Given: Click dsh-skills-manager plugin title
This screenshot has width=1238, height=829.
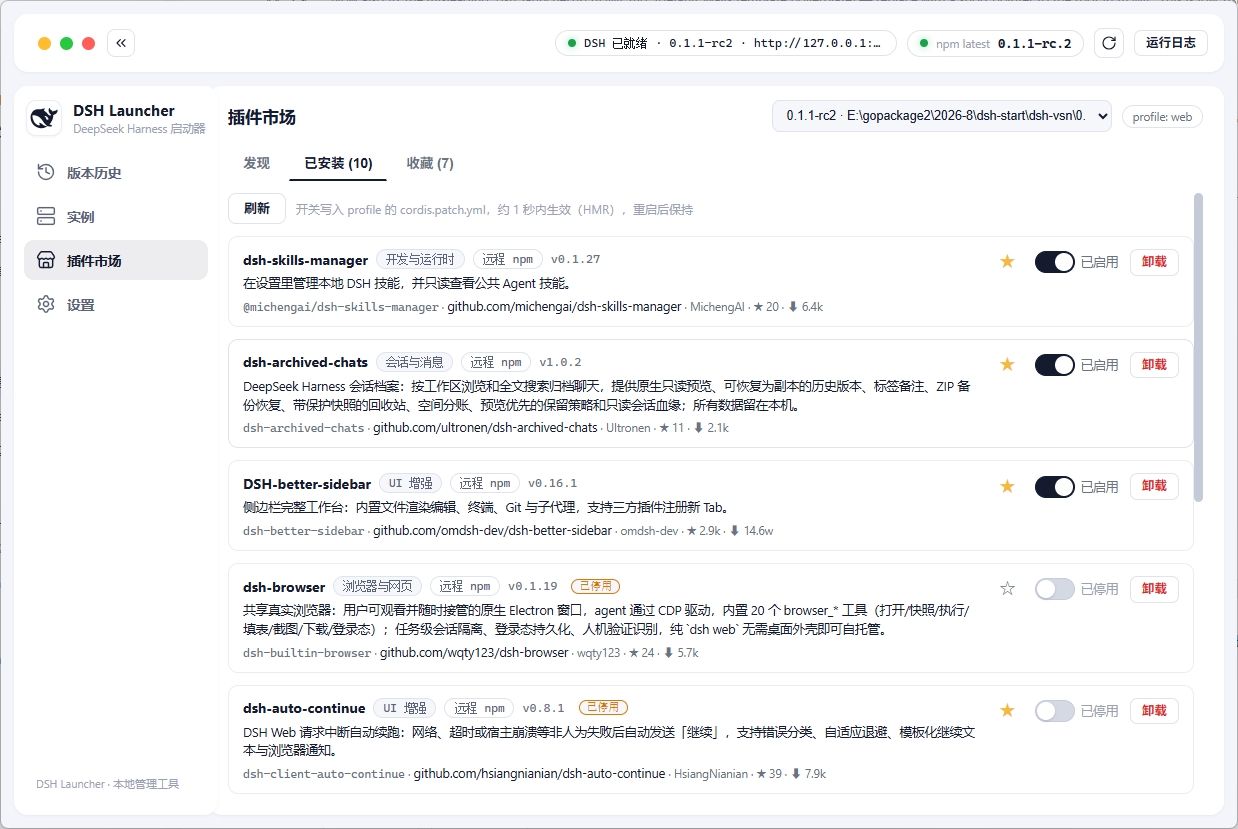Looking at the screenshot, I should (305, 260).
